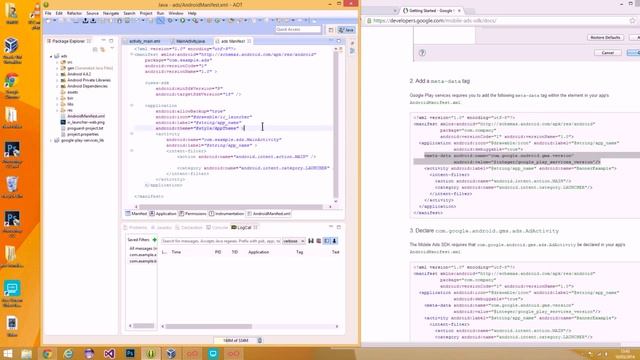Switch to MainActivity.java editor tab
Screen dimensions: 640x360
(191, 41)
